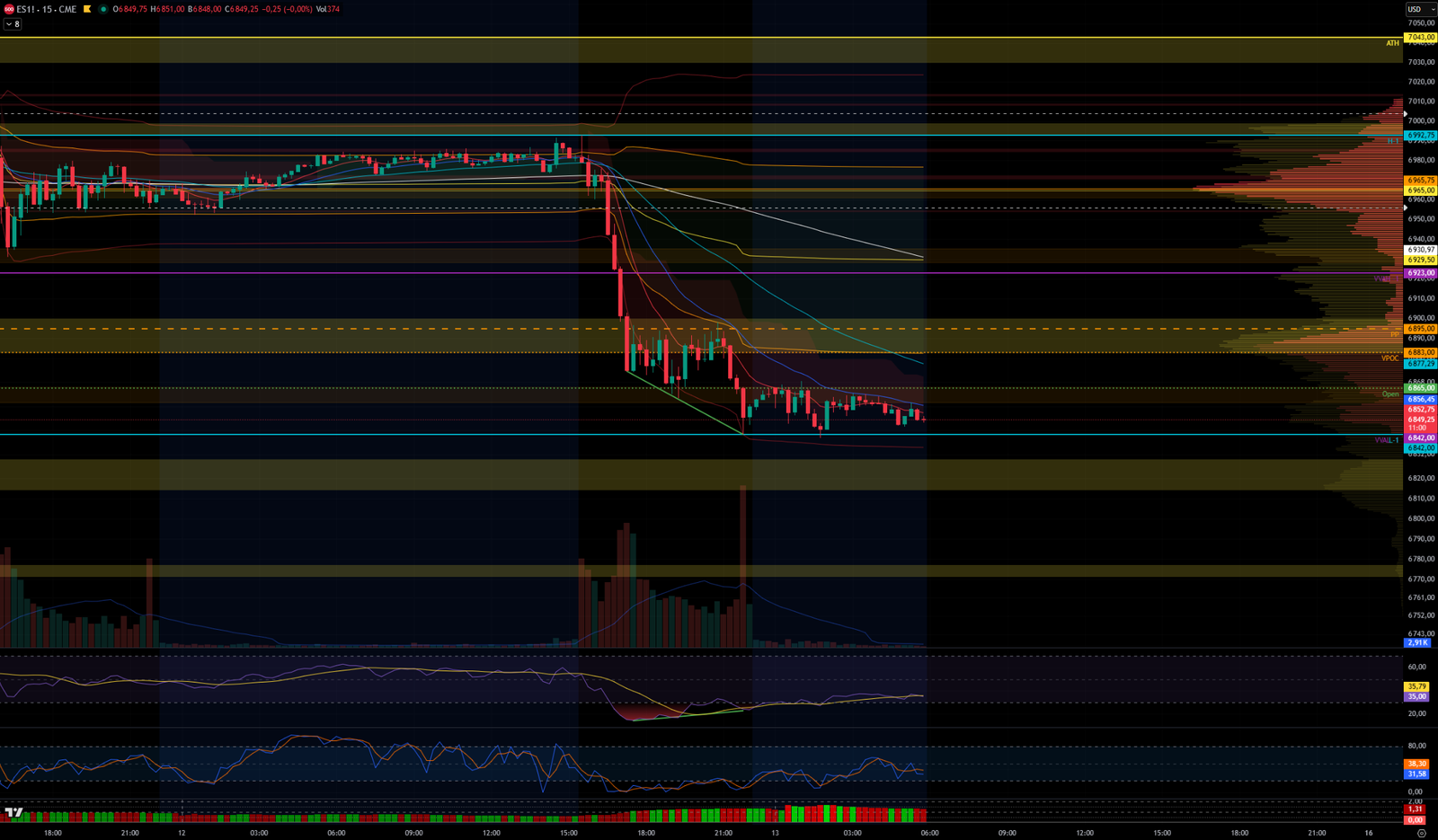Screen dimensions: 1438x840
Task: Click the red S&P 500 symbol logo
Action: click(9, 9)
